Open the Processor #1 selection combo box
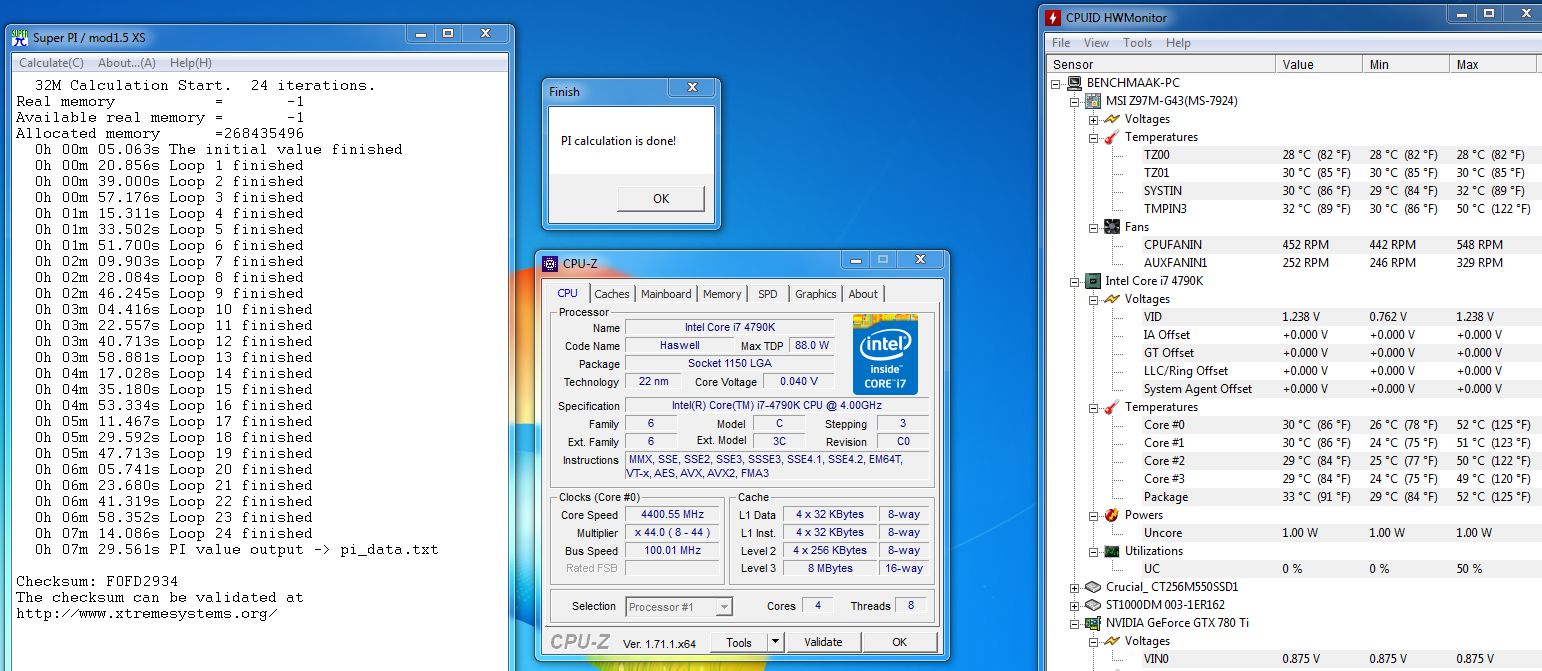Image resolution: width=1542 pixels, height=671 pixels. click(x=680, y=606)
